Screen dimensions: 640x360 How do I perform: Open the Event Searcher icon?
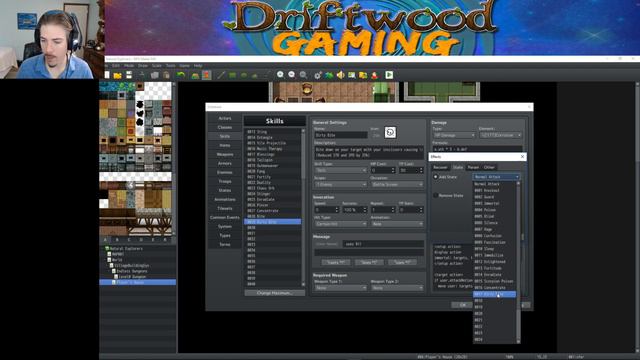click(351, 75)
